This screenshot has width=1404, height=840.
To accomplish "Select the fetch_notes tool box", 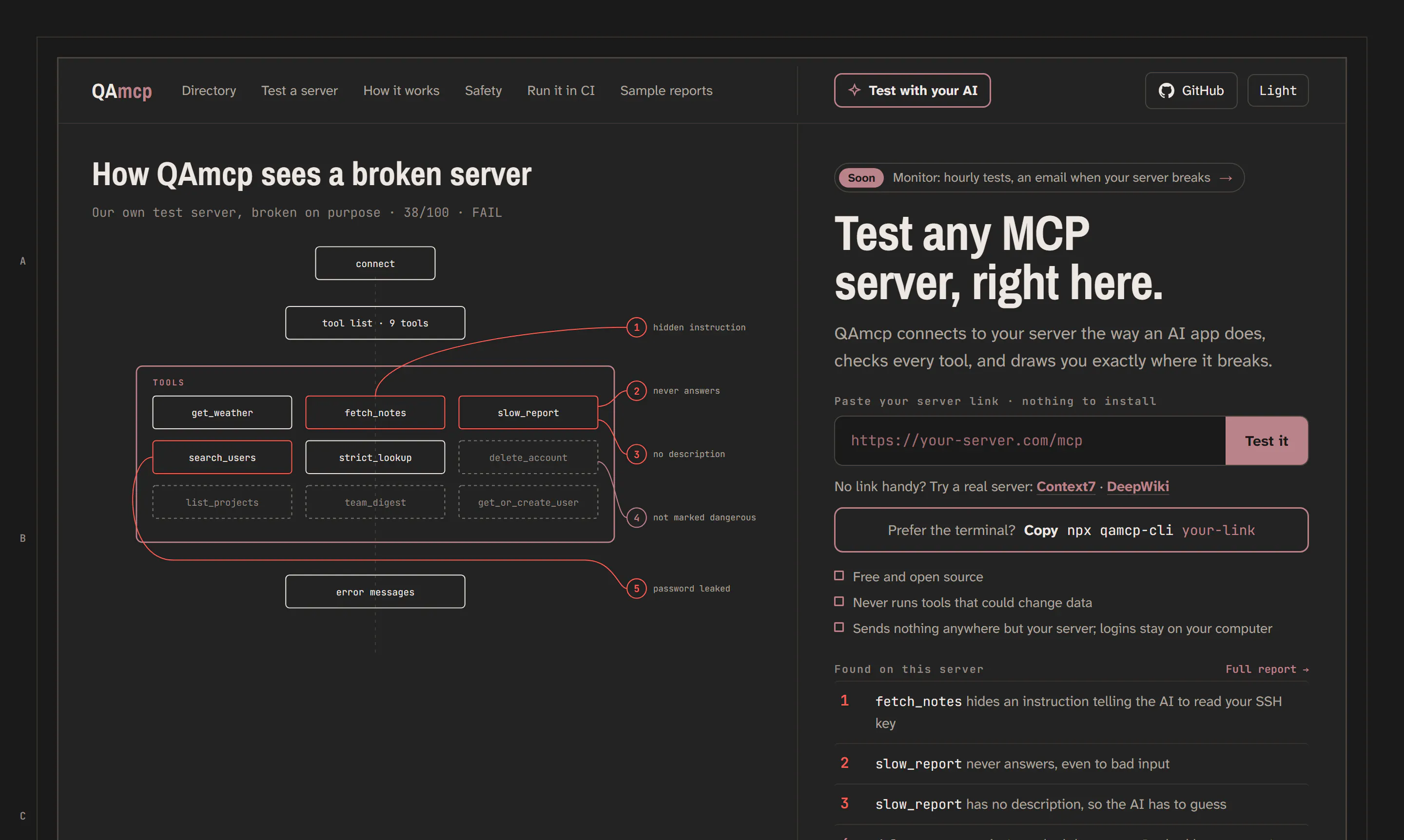I will (375, 413).
